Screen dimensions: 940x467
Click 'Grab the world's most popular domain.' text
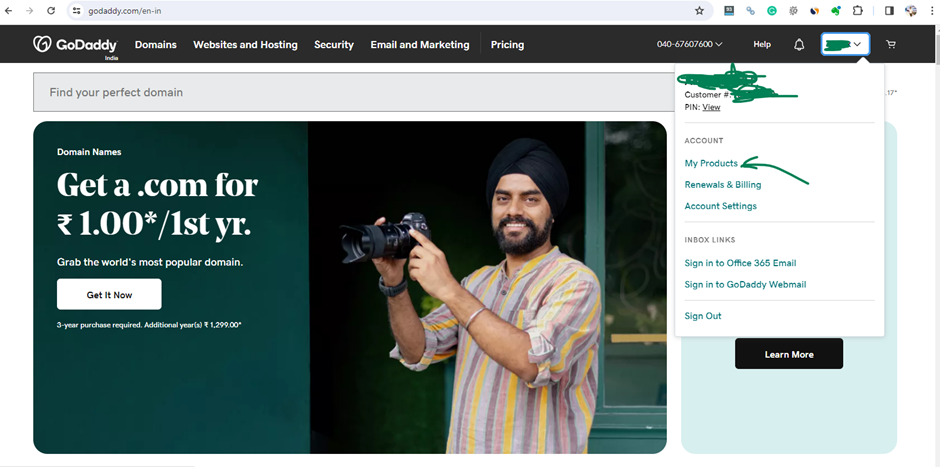[150, 263]
